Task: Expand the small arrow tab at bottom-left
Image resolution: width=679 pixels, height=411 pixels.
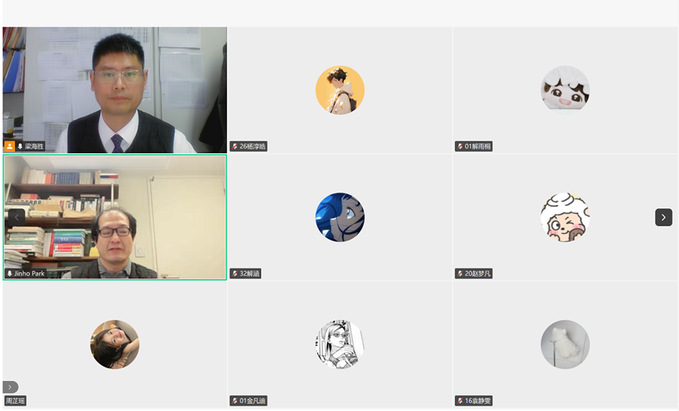Action: pos(10,387)
